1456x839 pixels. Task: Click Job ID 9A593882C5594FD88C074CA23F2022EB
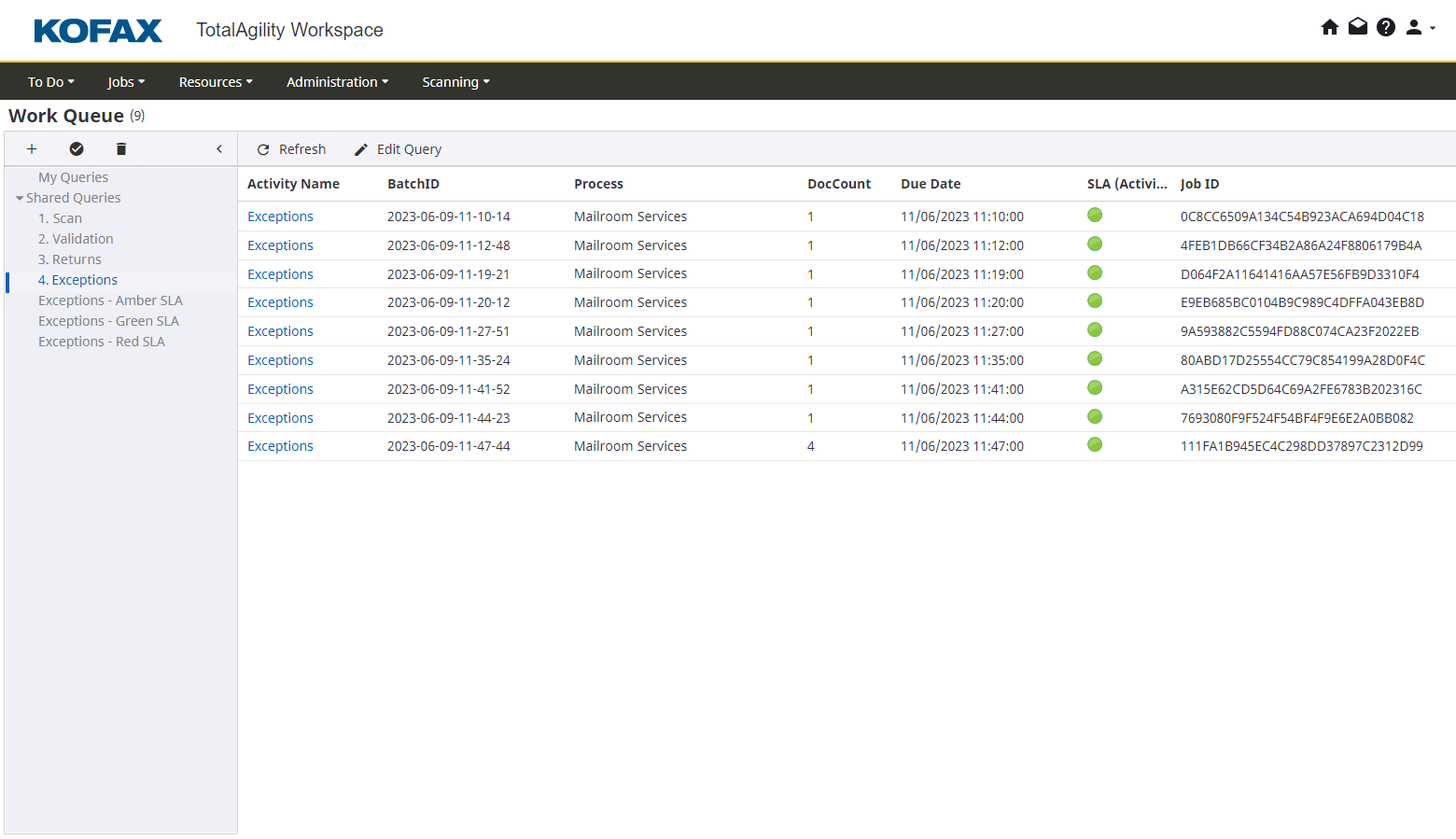1299,331
